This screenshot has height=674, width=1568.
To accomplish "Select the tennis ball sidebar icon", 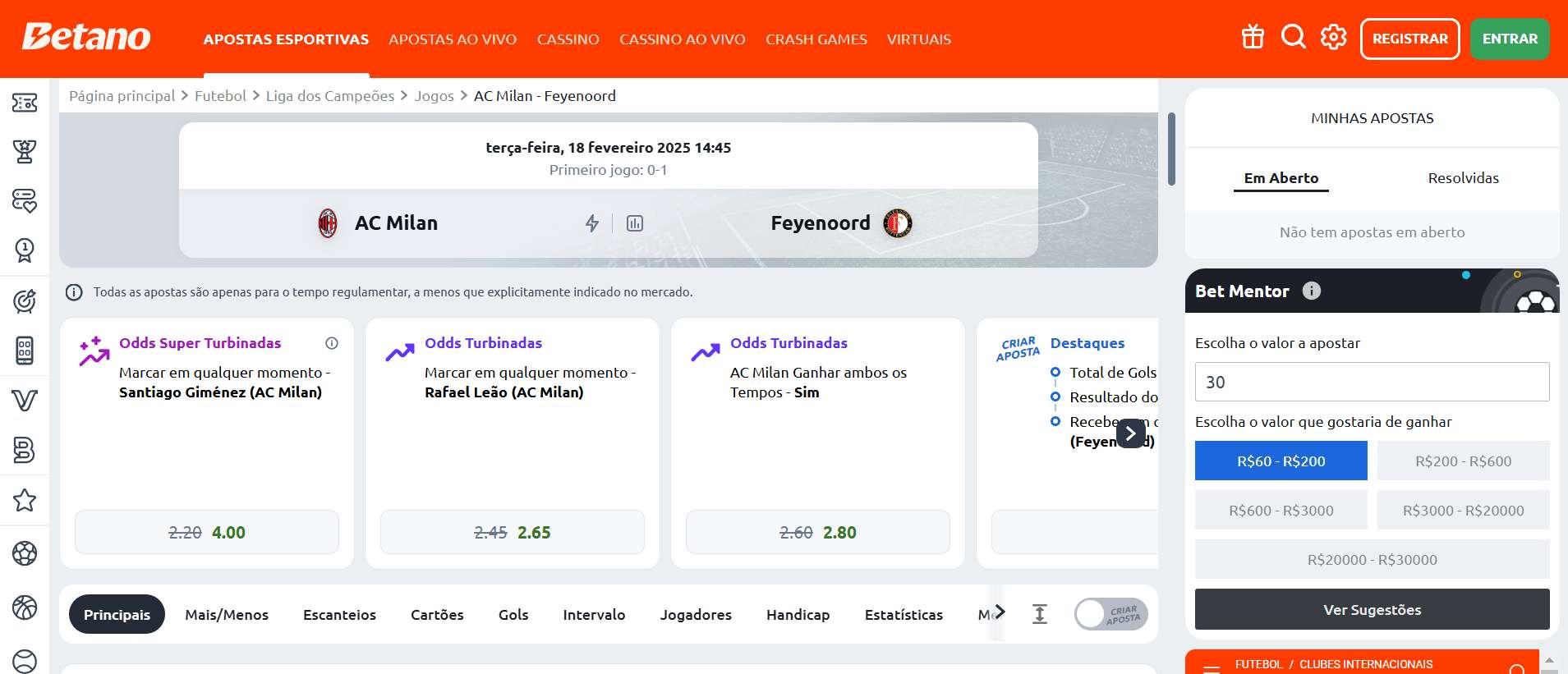I will [25, 662].
